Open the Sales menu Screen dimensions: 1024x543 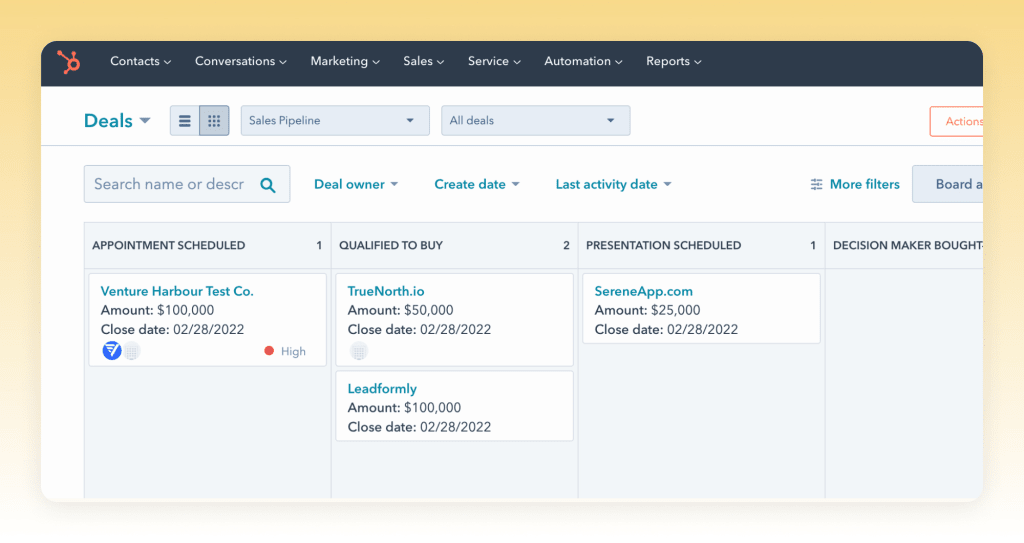point(423,61)
